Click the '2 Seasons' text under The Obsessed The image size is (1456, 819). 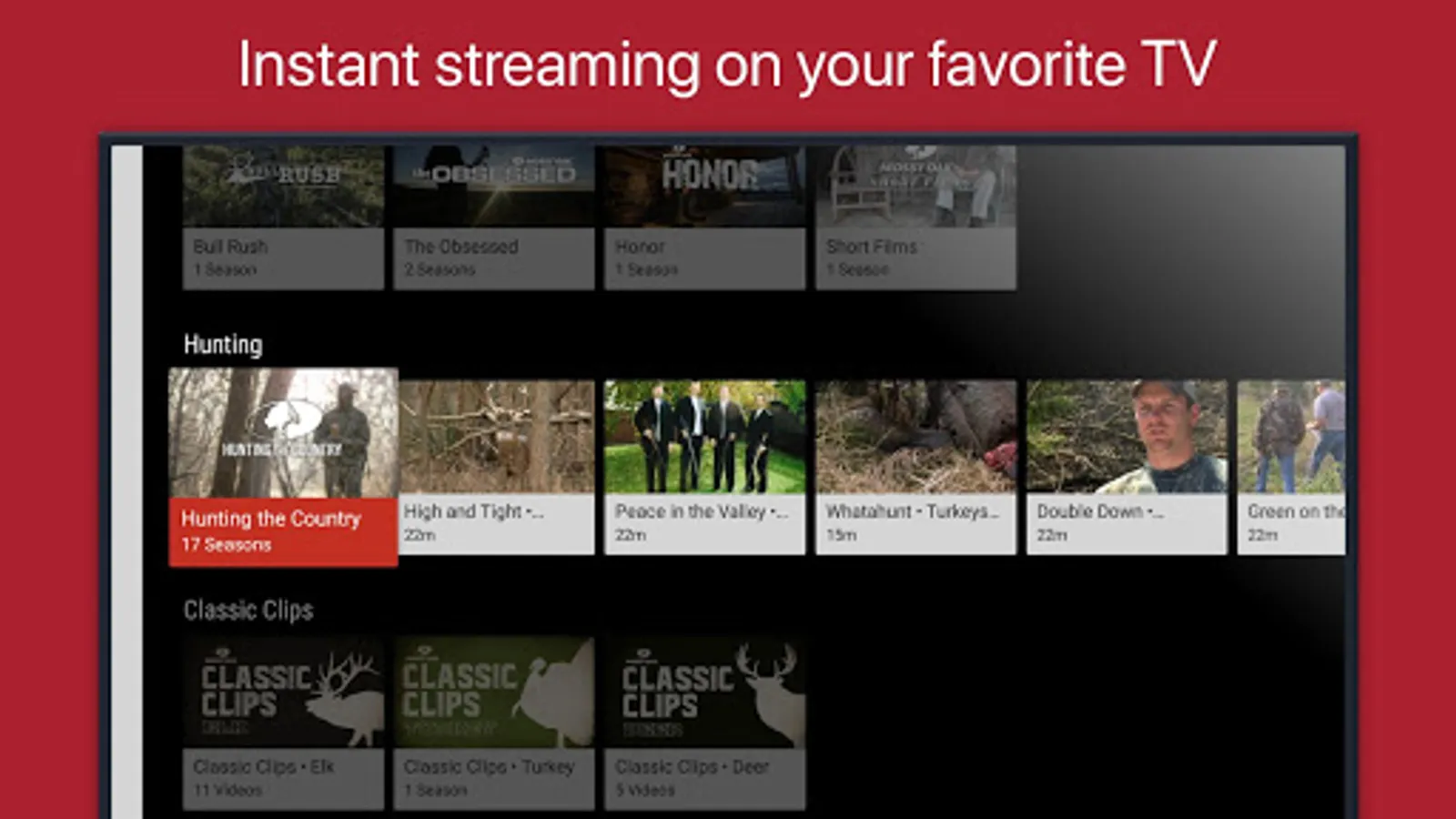440,270
